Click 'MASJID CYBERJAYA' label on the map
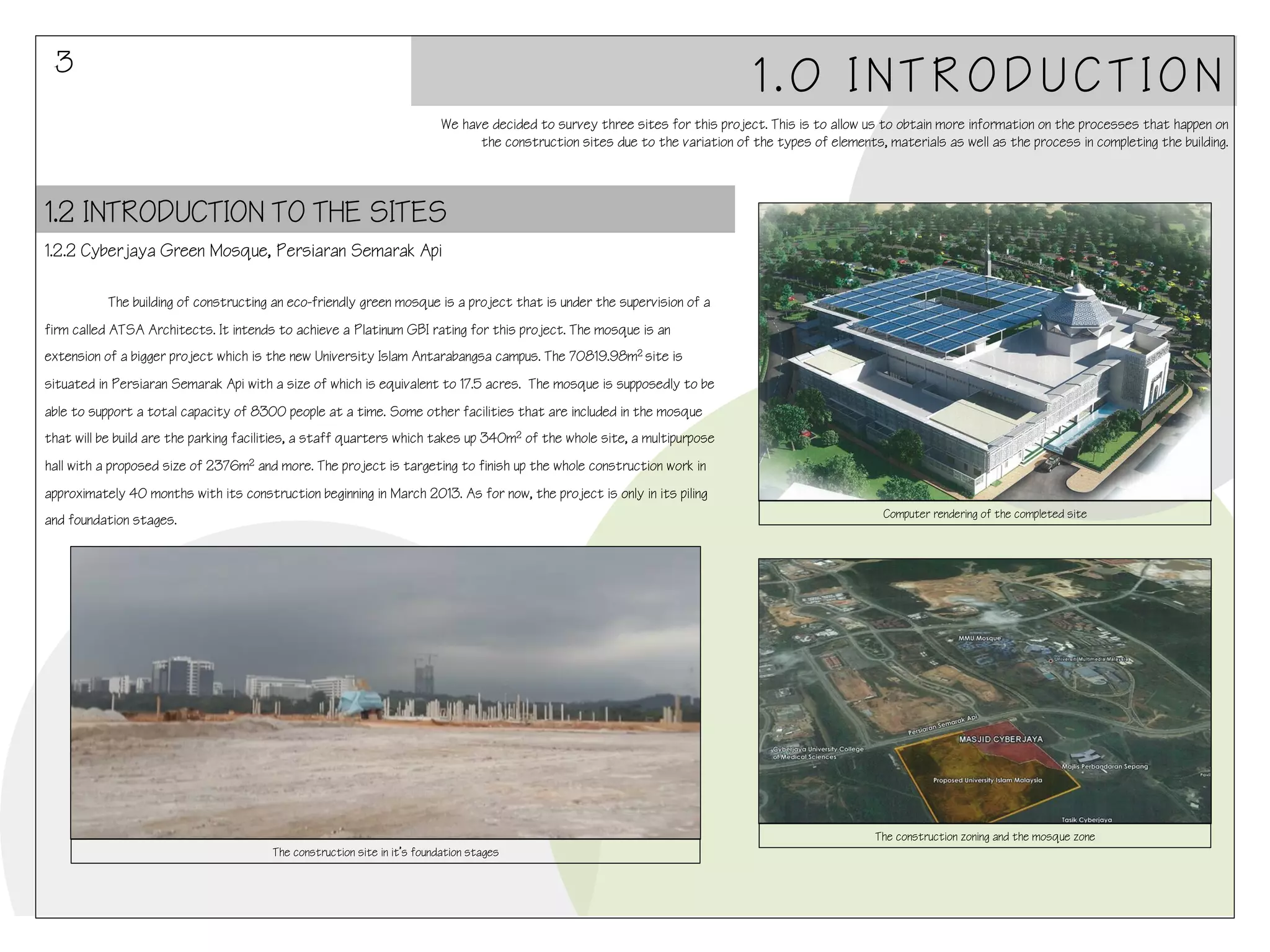Screen dimensions: 1270x952 click(1001, 739)
